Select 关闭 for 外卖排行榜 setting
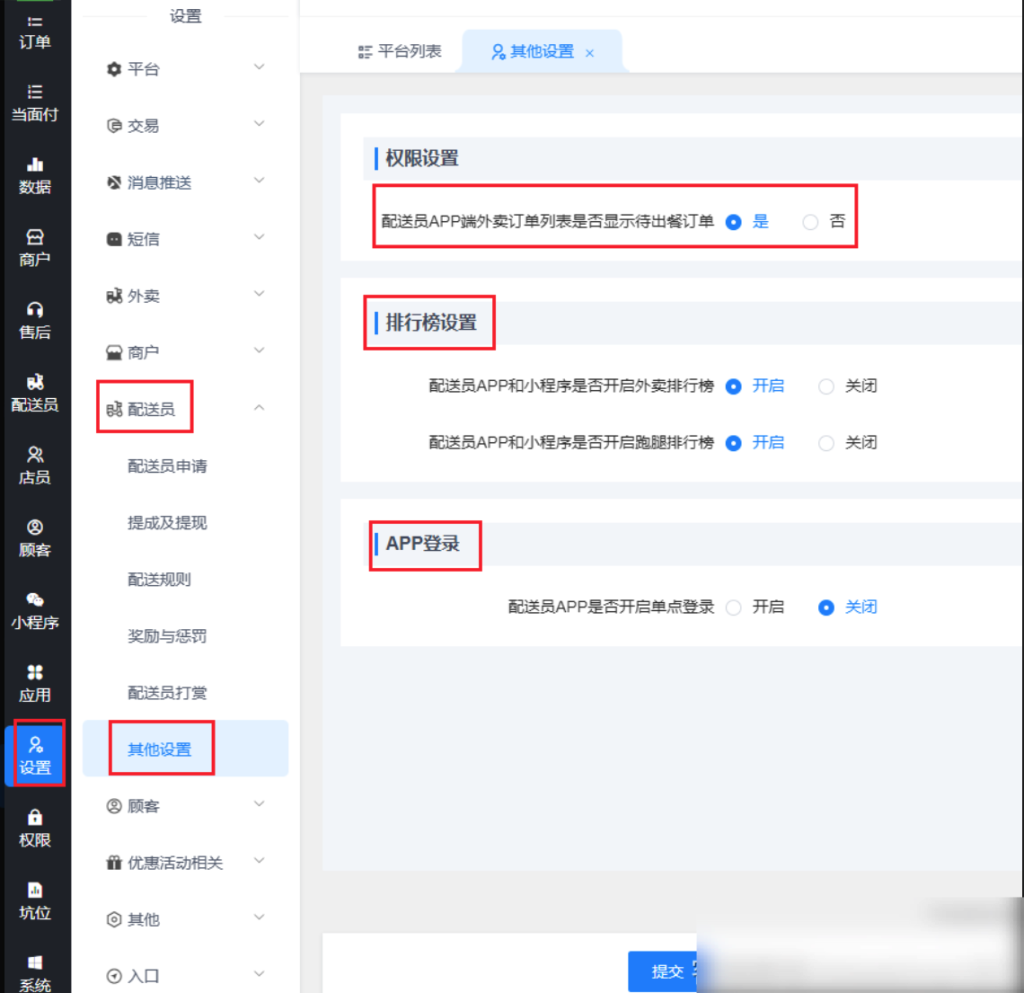 826,386
